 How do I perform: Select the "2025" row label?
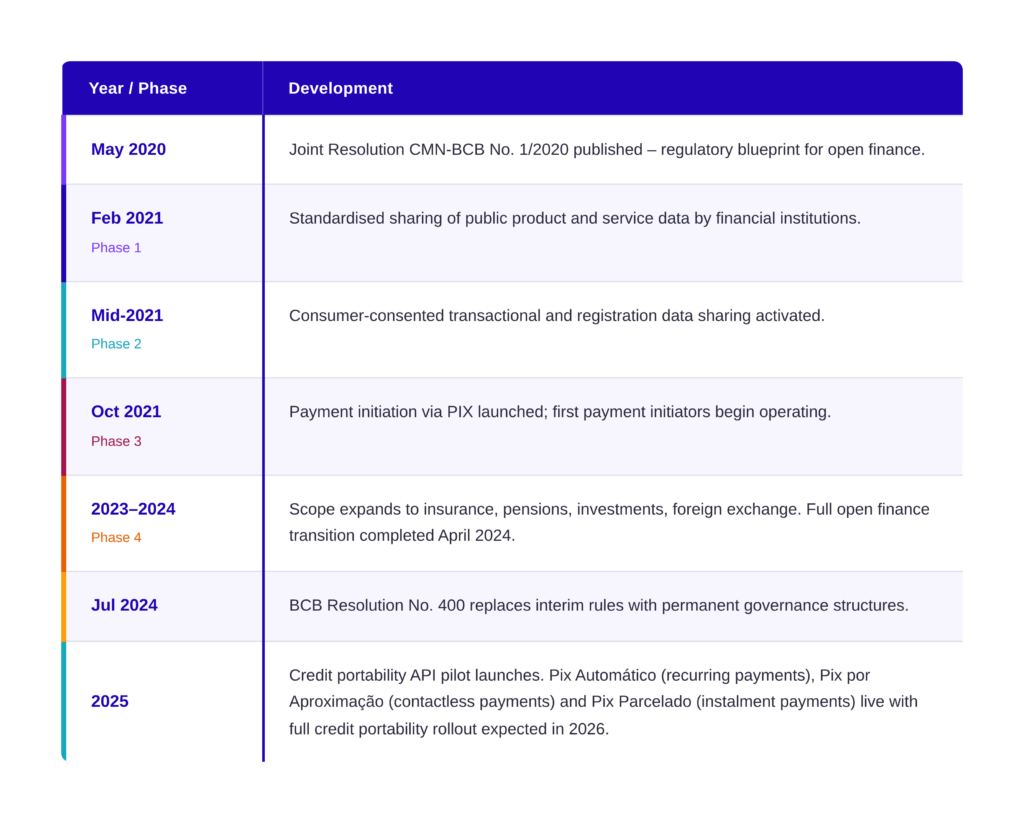tap(110, 701)
